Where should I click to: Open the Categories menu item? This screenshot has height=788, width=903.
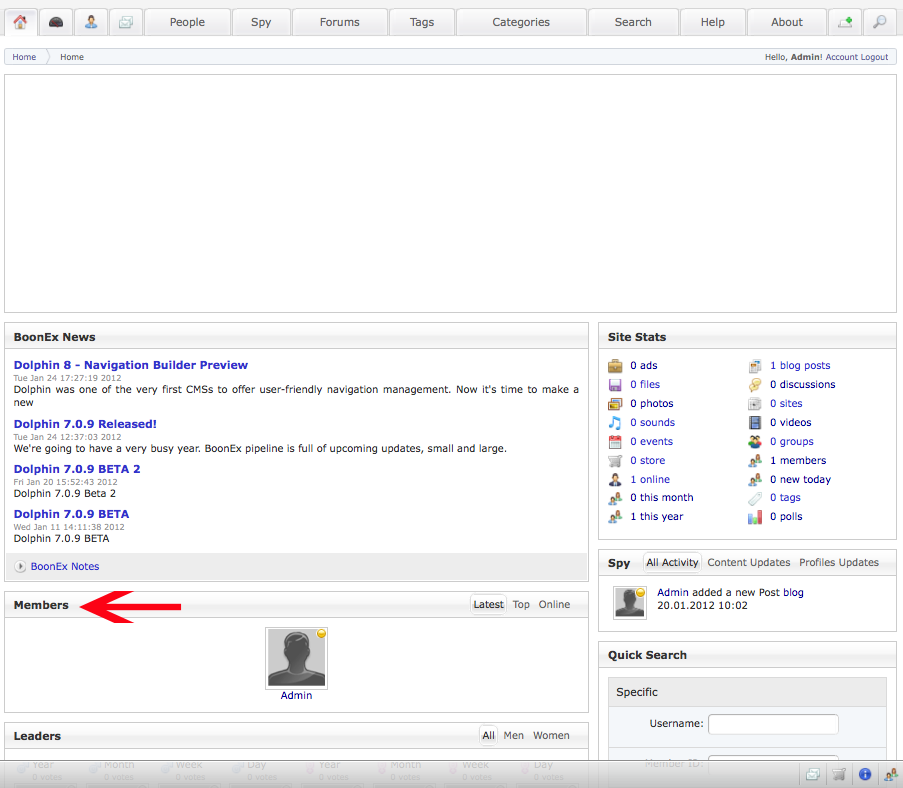click(x=521, y=22)
